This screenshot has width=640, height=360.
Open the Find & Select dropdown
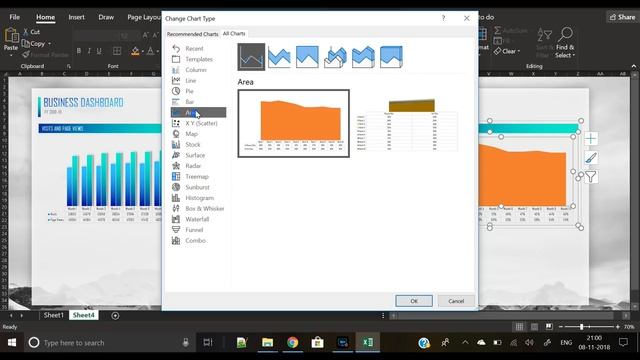(565, 43)
